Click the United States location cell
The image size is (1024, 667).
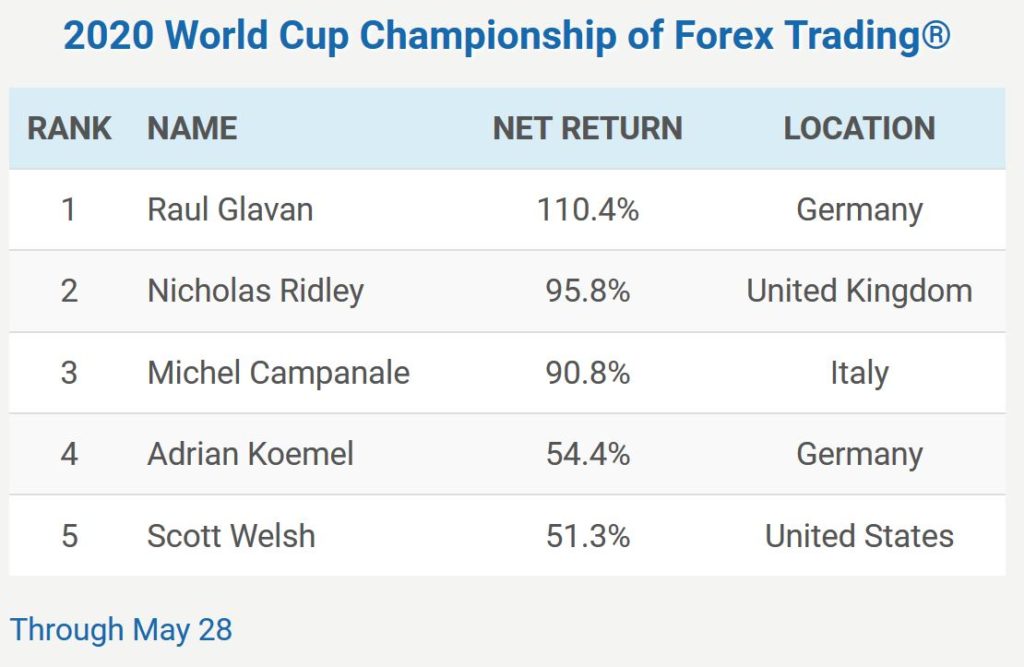(859, 536)
